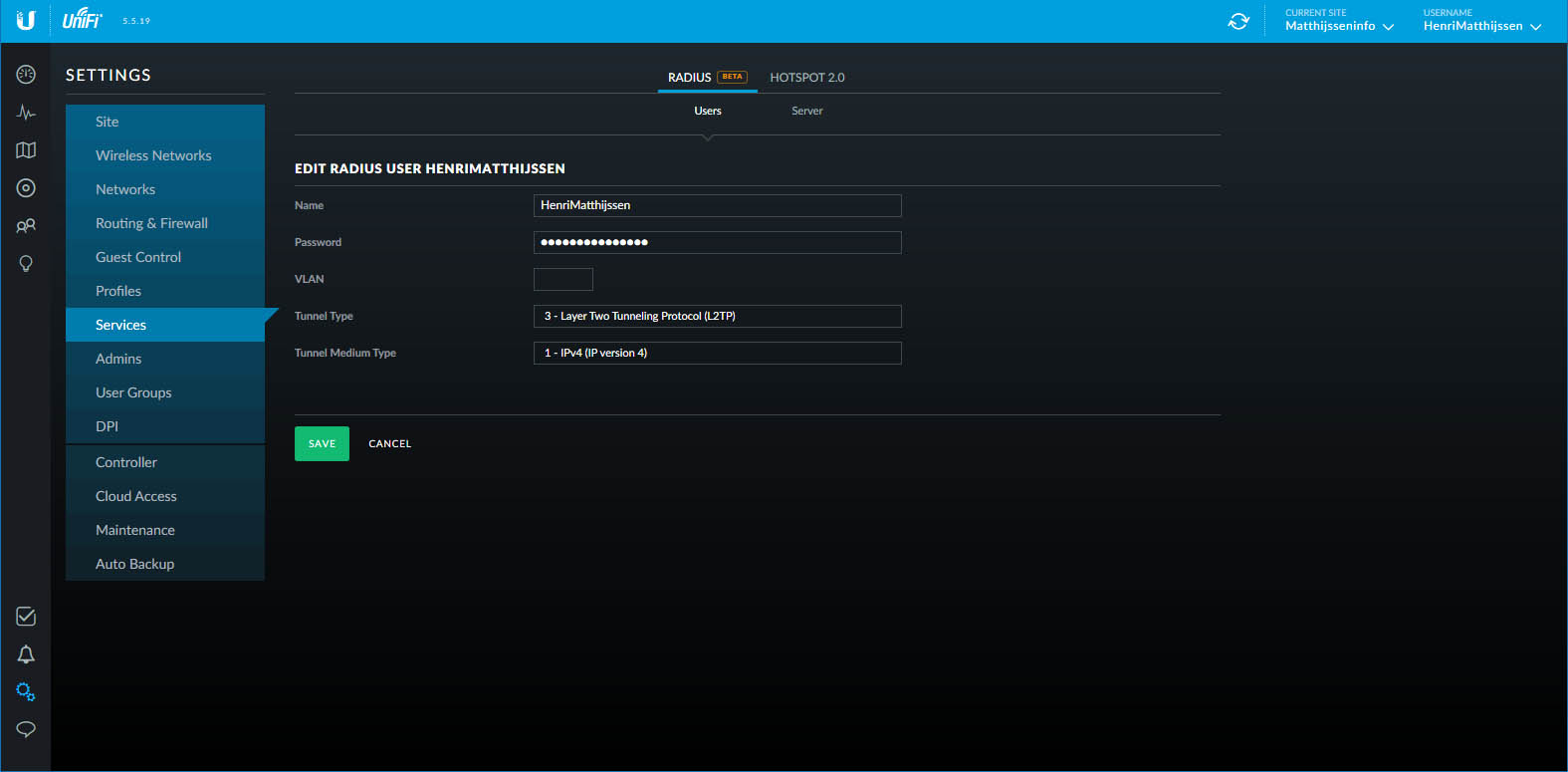Open the Insights lightbulb icon
The height and width of the screenshot is (772, 1568).
click(x=26, y=264)
